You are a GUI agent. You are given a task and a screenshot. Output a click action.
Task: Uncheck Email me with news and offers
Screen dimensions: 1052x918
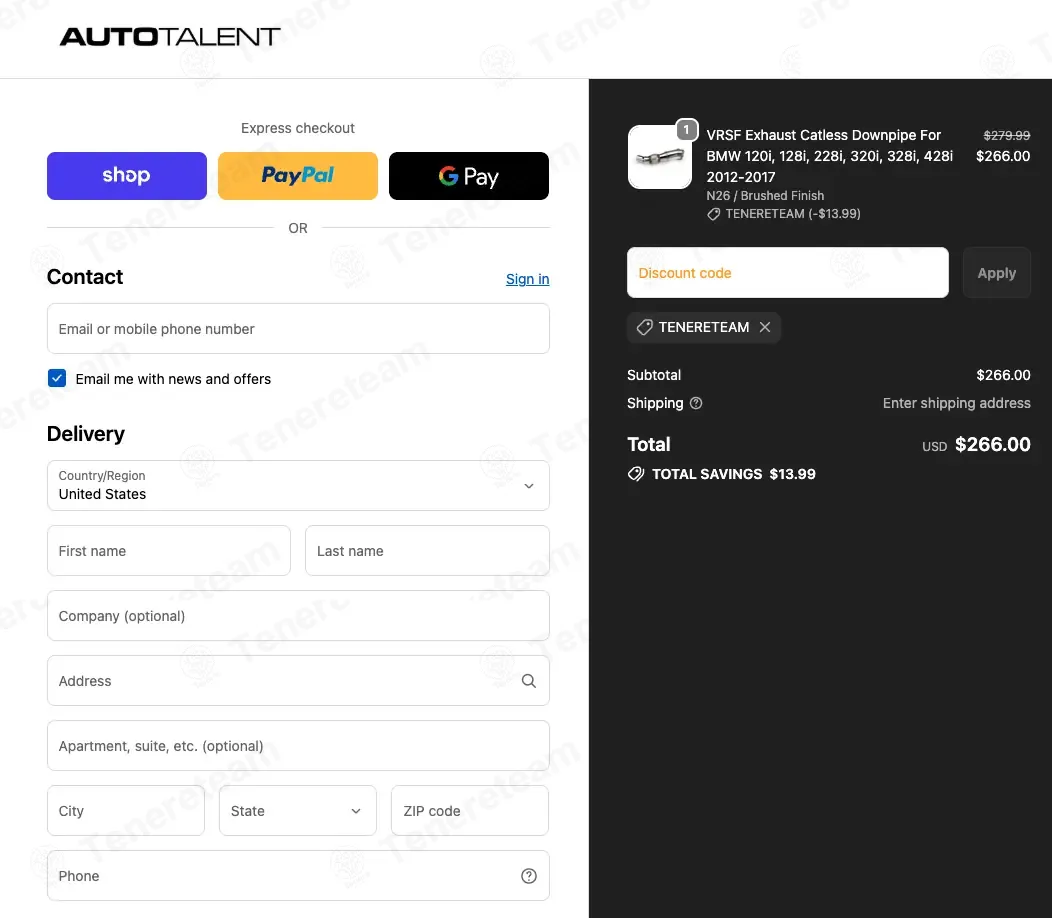click(x=57, y=378)
